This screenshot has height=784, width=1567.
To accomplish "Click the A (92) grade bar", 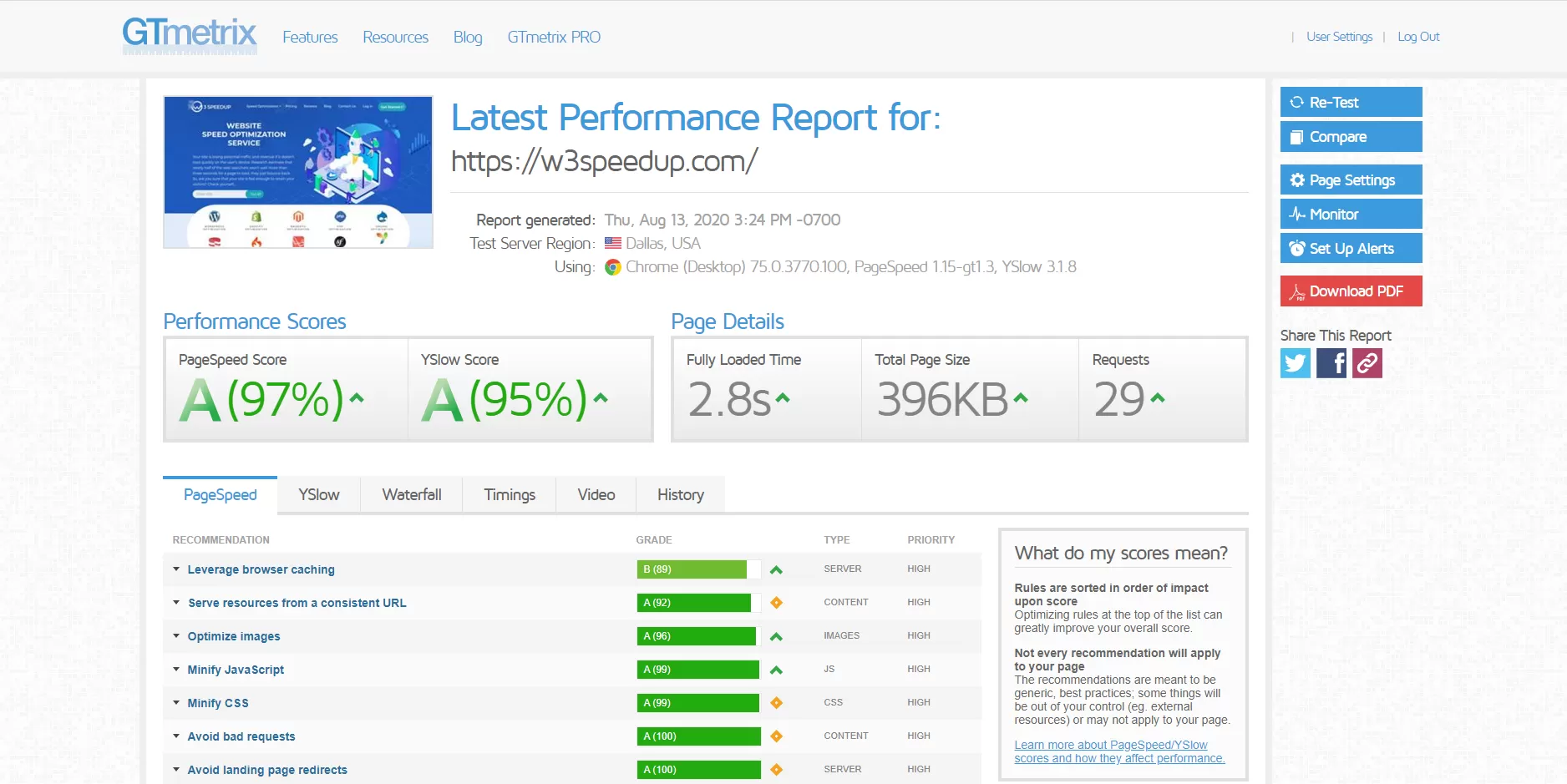I will 699,603.
